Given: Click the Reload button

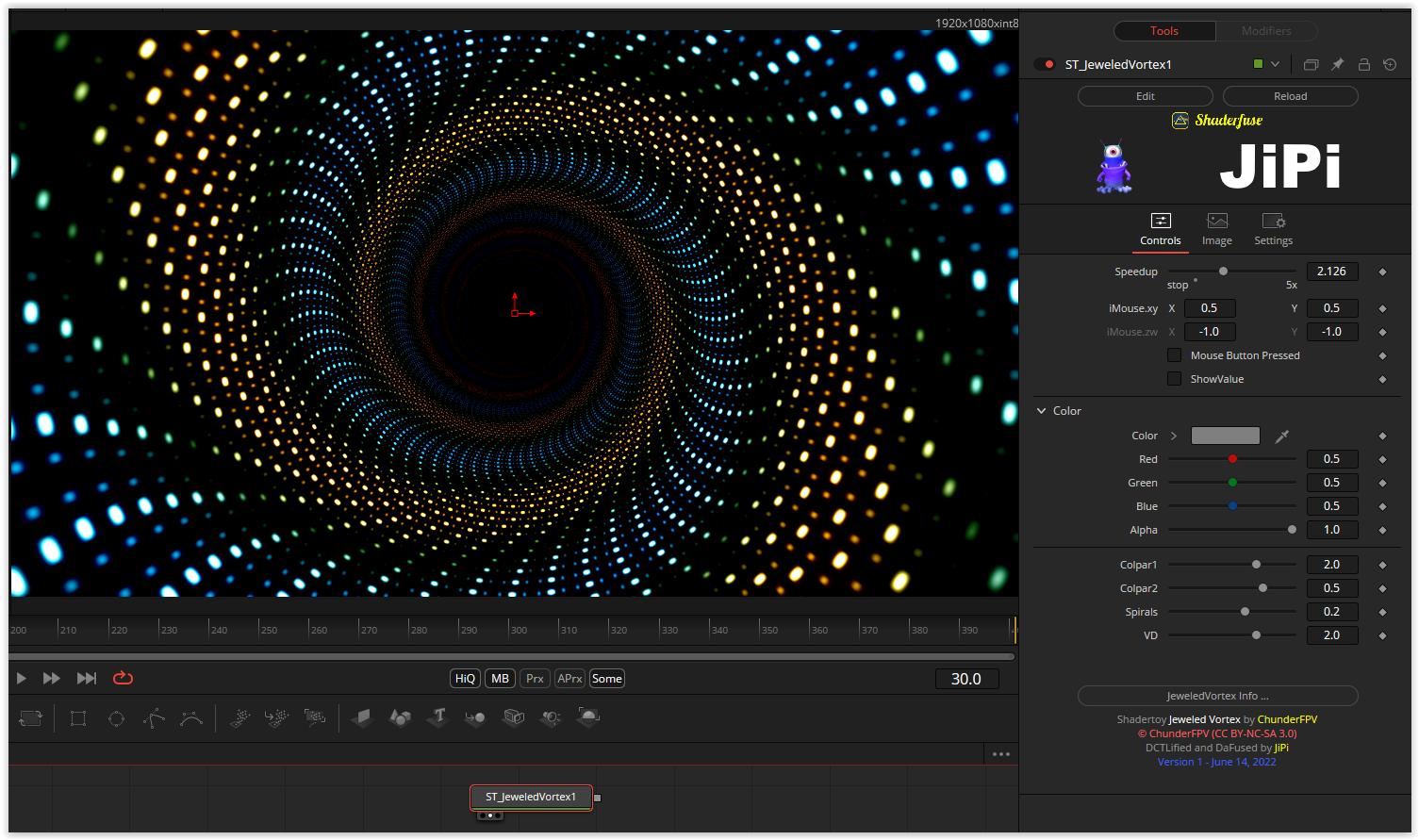Looking at the screenshot, I should pyautogui.click(x=1291, y=96).
